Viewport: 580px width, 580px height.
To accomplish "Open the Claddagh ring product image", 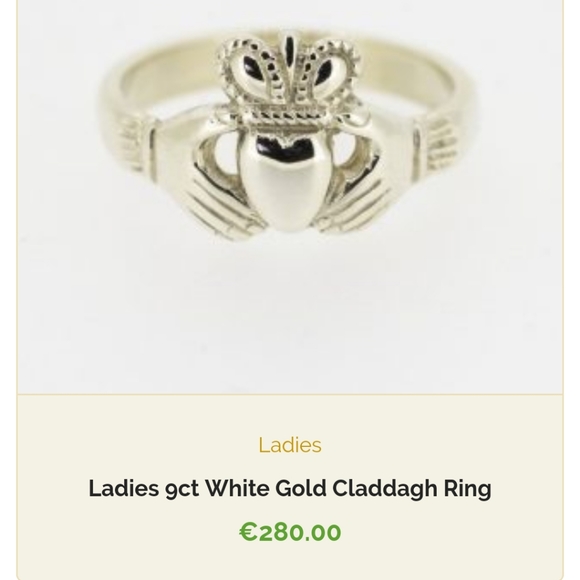I will (290, 197).
